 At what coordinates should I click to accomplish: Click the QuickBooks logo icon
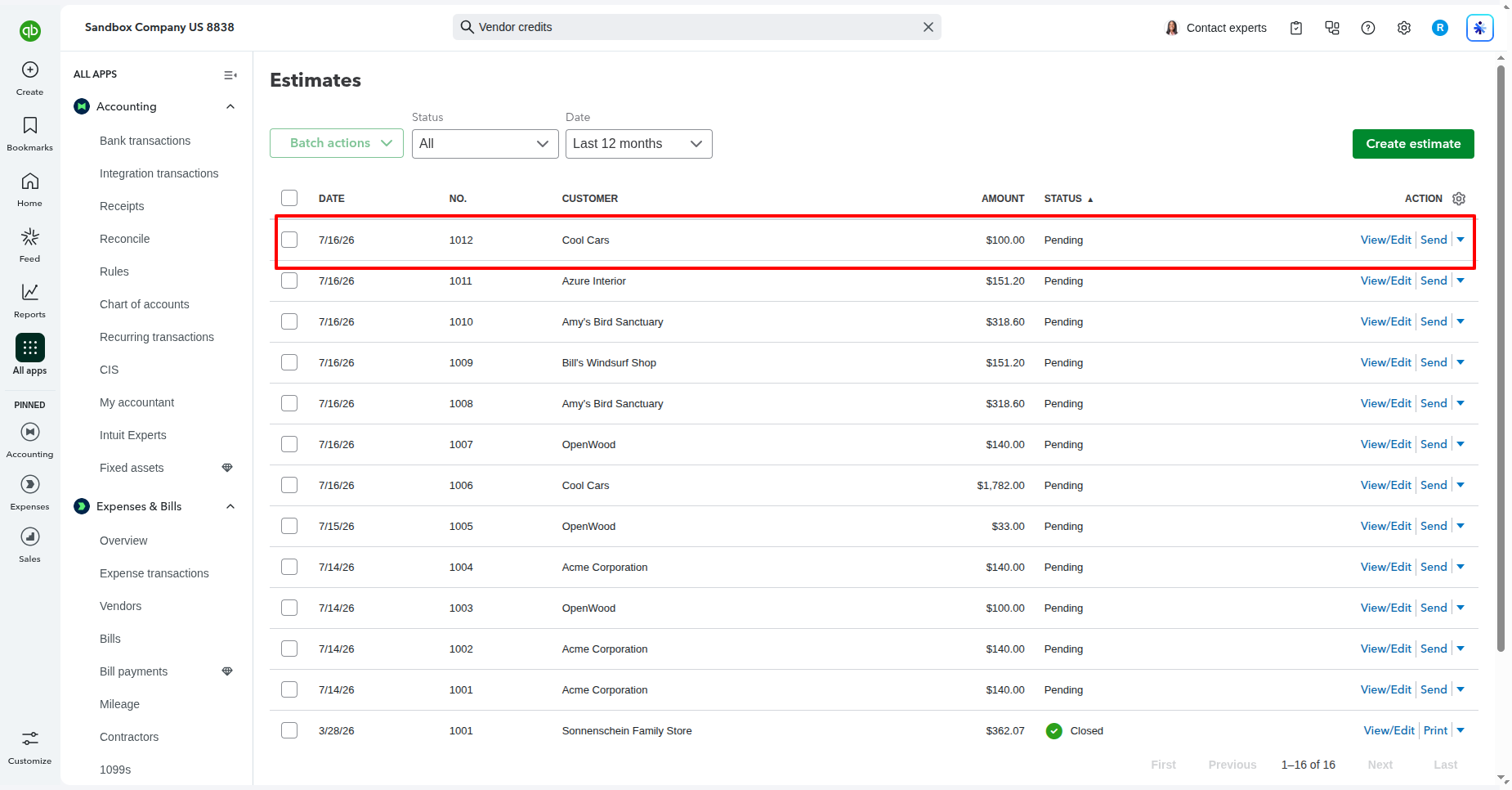click(x=30, y=31)
